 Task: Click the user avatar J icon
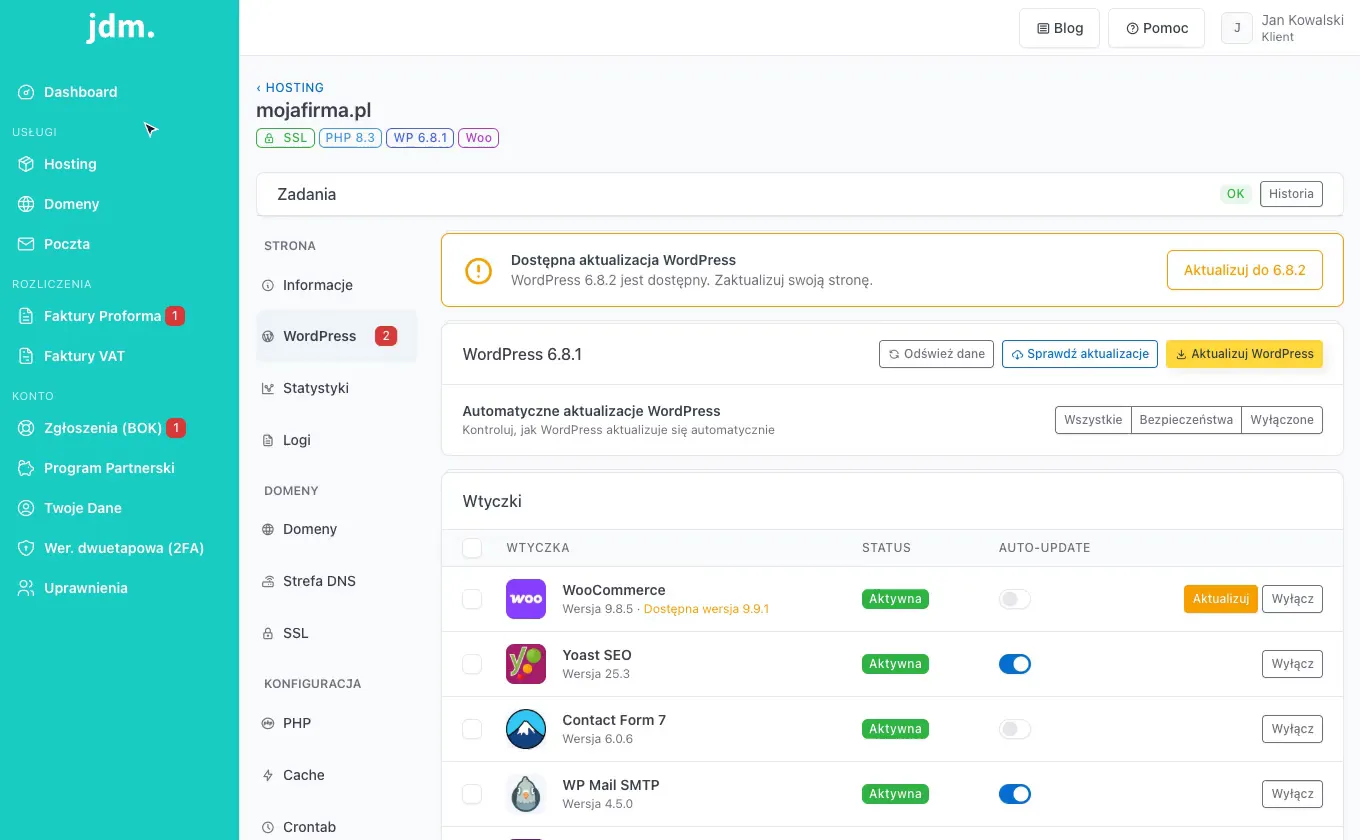pyautogui.click(x=1237, y=28)
